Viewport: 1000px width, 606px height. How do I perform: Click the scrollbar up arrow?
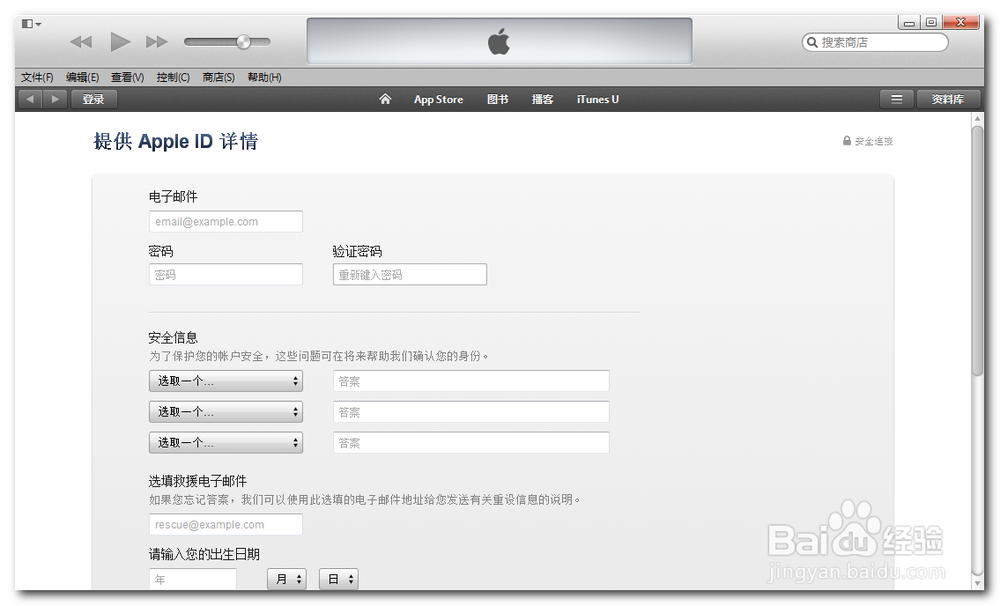[977, 119]
